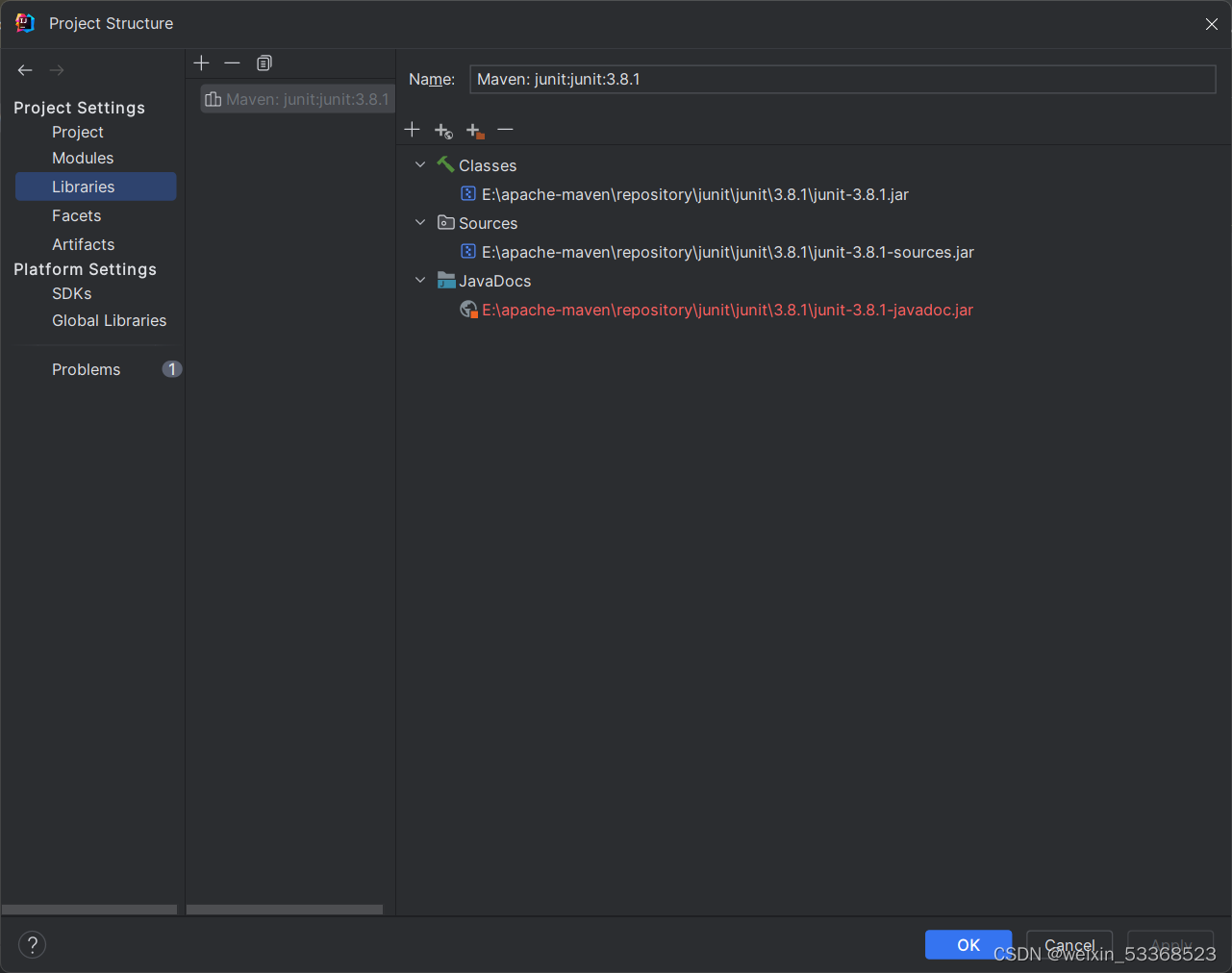The image size is (1232, 973).
Task: Click the Classes hammer icon
Action: [445, 164]
